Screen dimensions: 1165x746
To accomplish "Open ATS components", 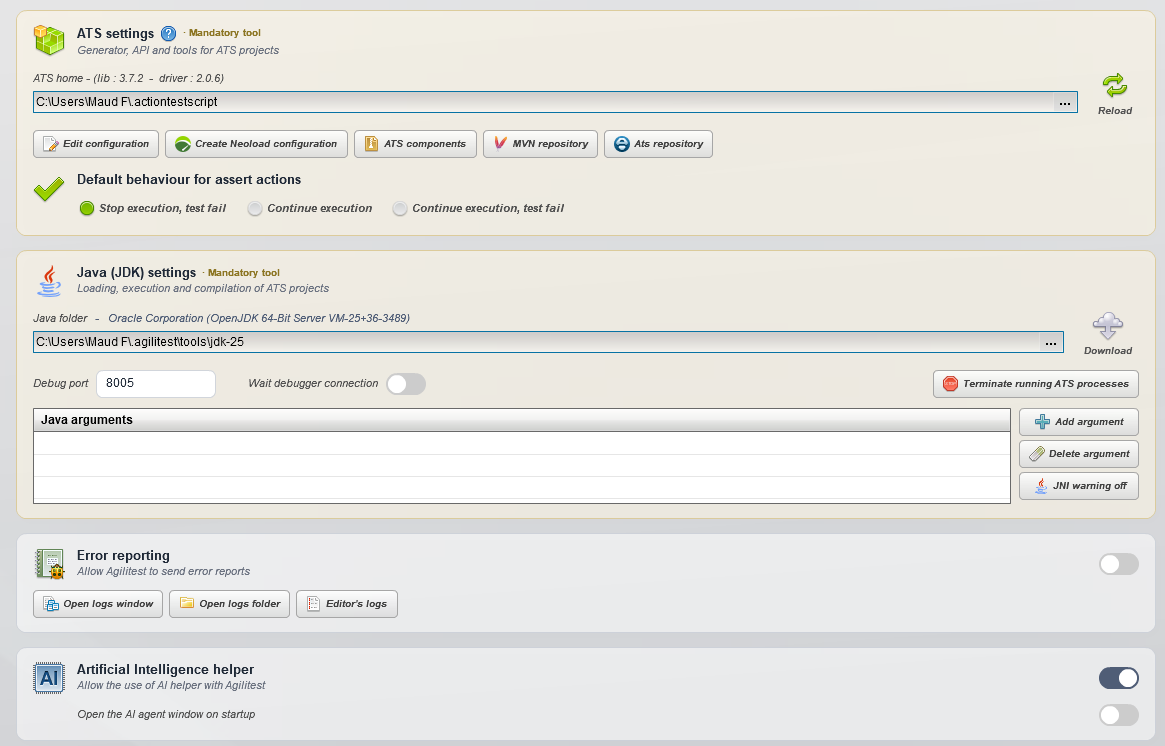I will (415, 144).
